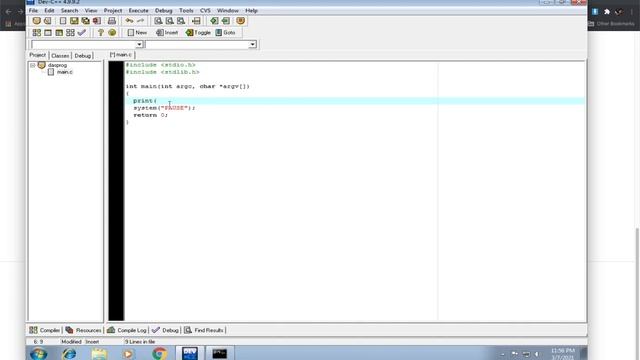640x360 pixels.
Task: Open the Help menu
Action: (251, 11)
